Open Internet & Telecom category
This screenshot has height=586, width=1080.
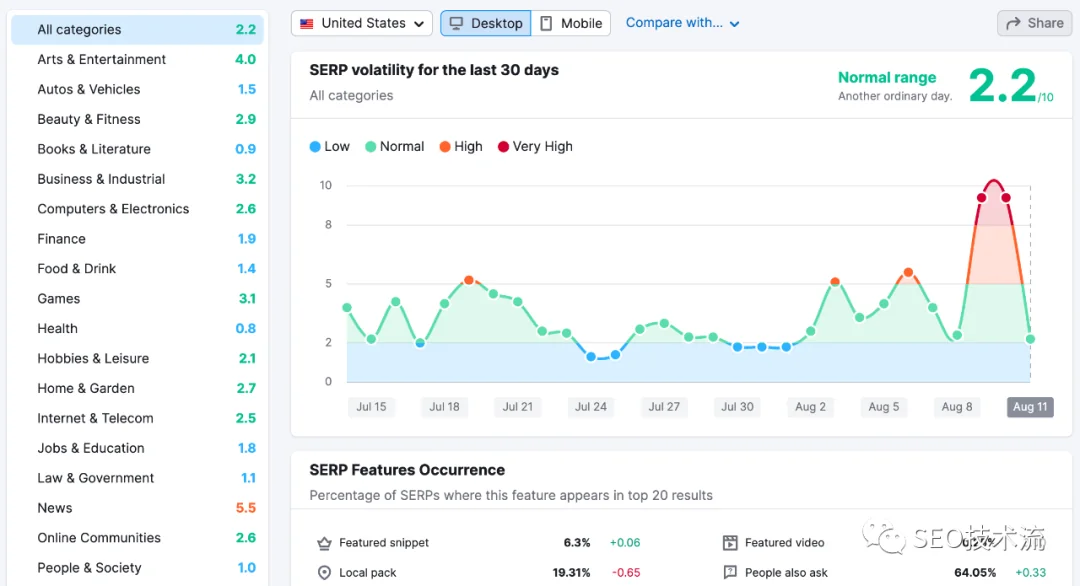(x=137, y=419)
